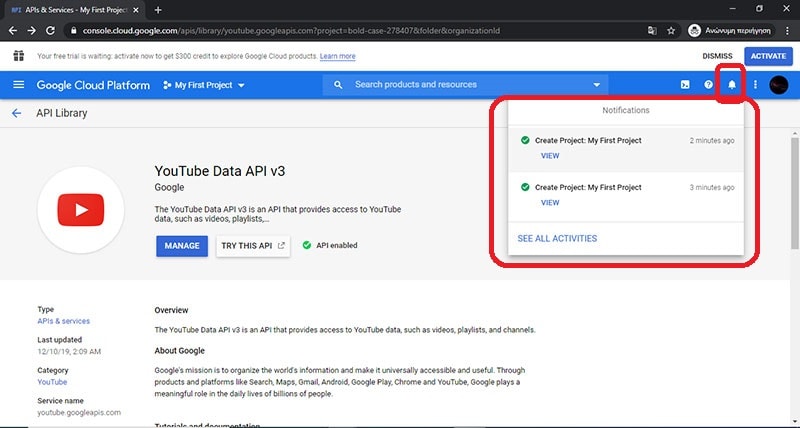800x428 pixels.
Task: Click in the Search products and resources field
Action: pos(460,85)
